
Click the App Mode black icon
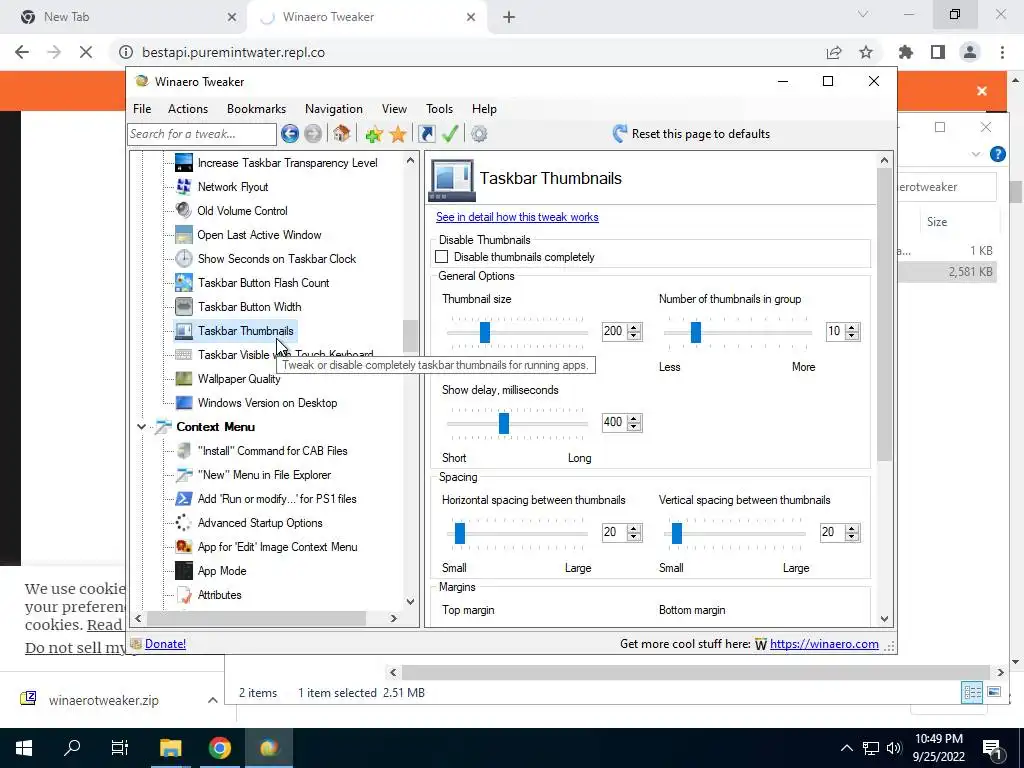(184, 571)
